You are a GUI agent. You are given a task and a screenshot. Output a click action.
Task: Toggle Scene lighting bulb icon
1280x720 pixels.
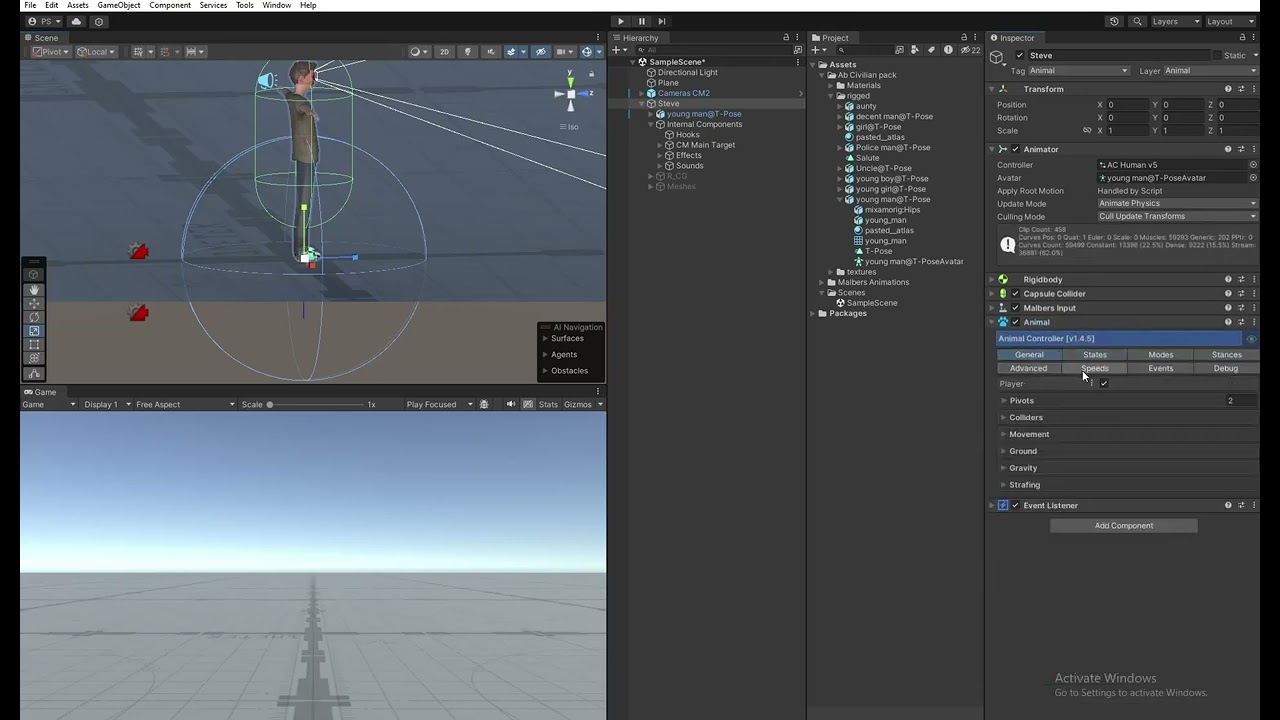point(468,52)
